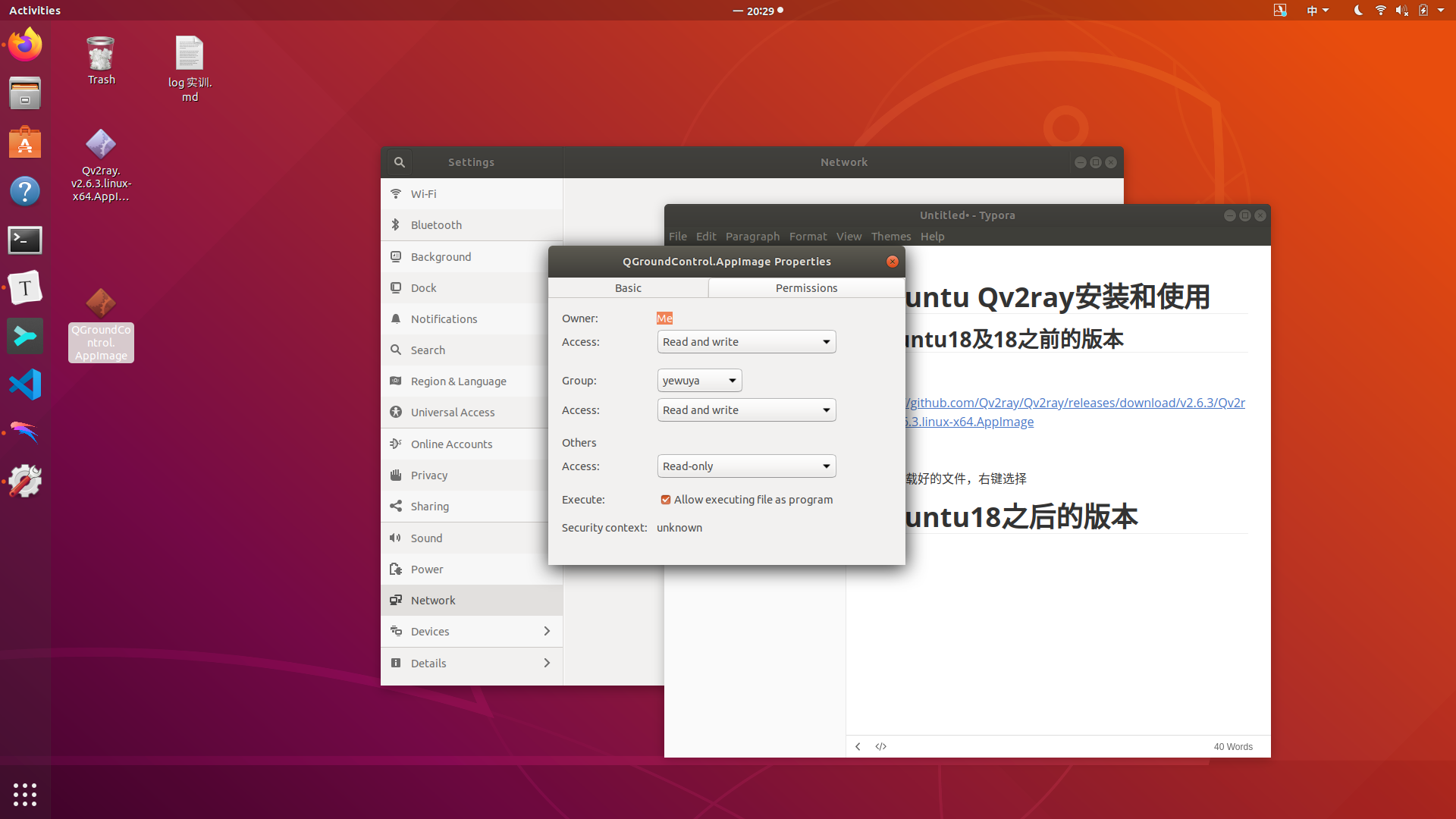Toggle source code mode icon in Typora
Image resolution: width=1456 pixels, height=819 pixels.
coord(880,747)
